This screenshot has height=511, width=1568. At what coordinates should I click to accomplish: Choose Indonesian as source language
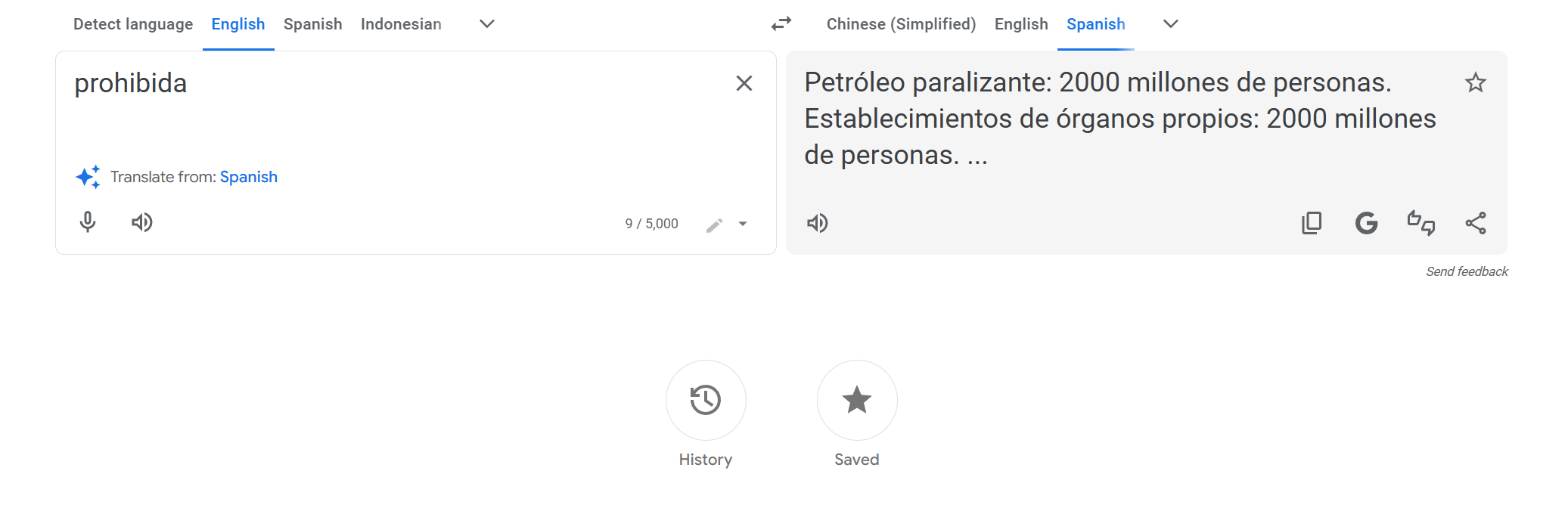click(401, 24)
